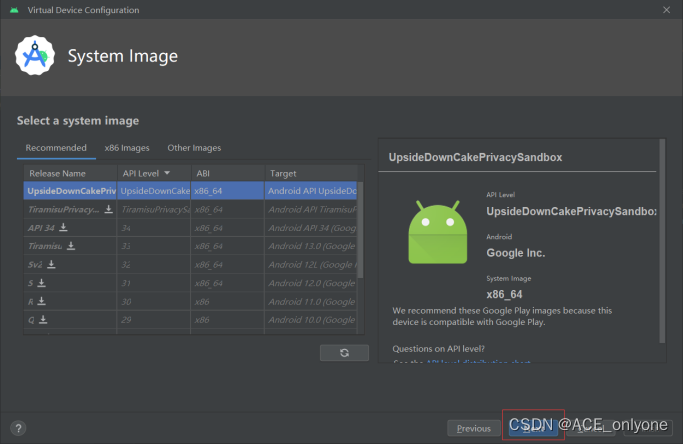Download the API 34 system image
The height and width of the screenshot is (444, 684).
coord(63,227)
